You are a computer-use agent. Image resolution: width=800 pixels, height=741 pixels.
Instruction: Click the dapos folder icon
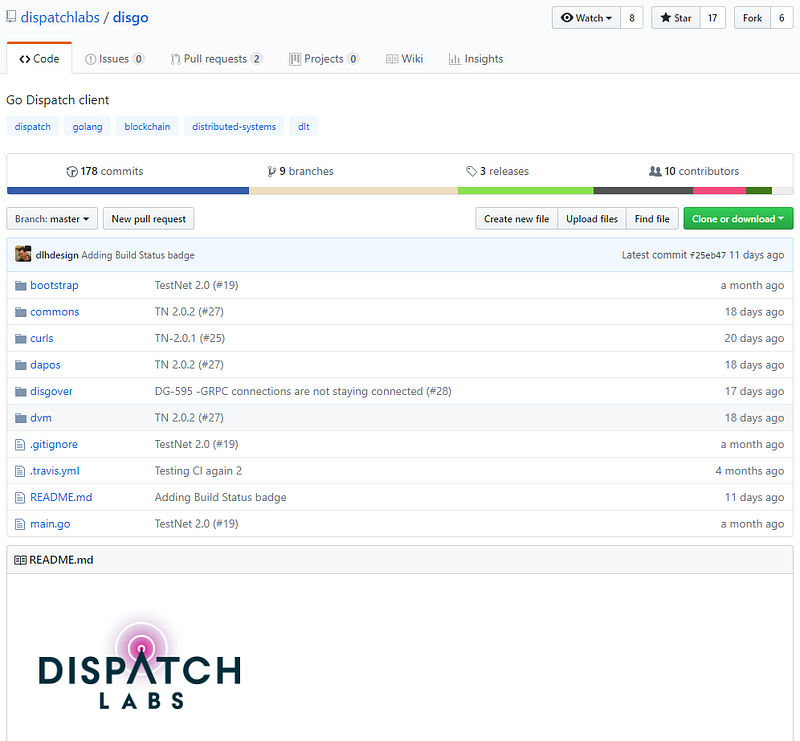[x=20, y=365]
